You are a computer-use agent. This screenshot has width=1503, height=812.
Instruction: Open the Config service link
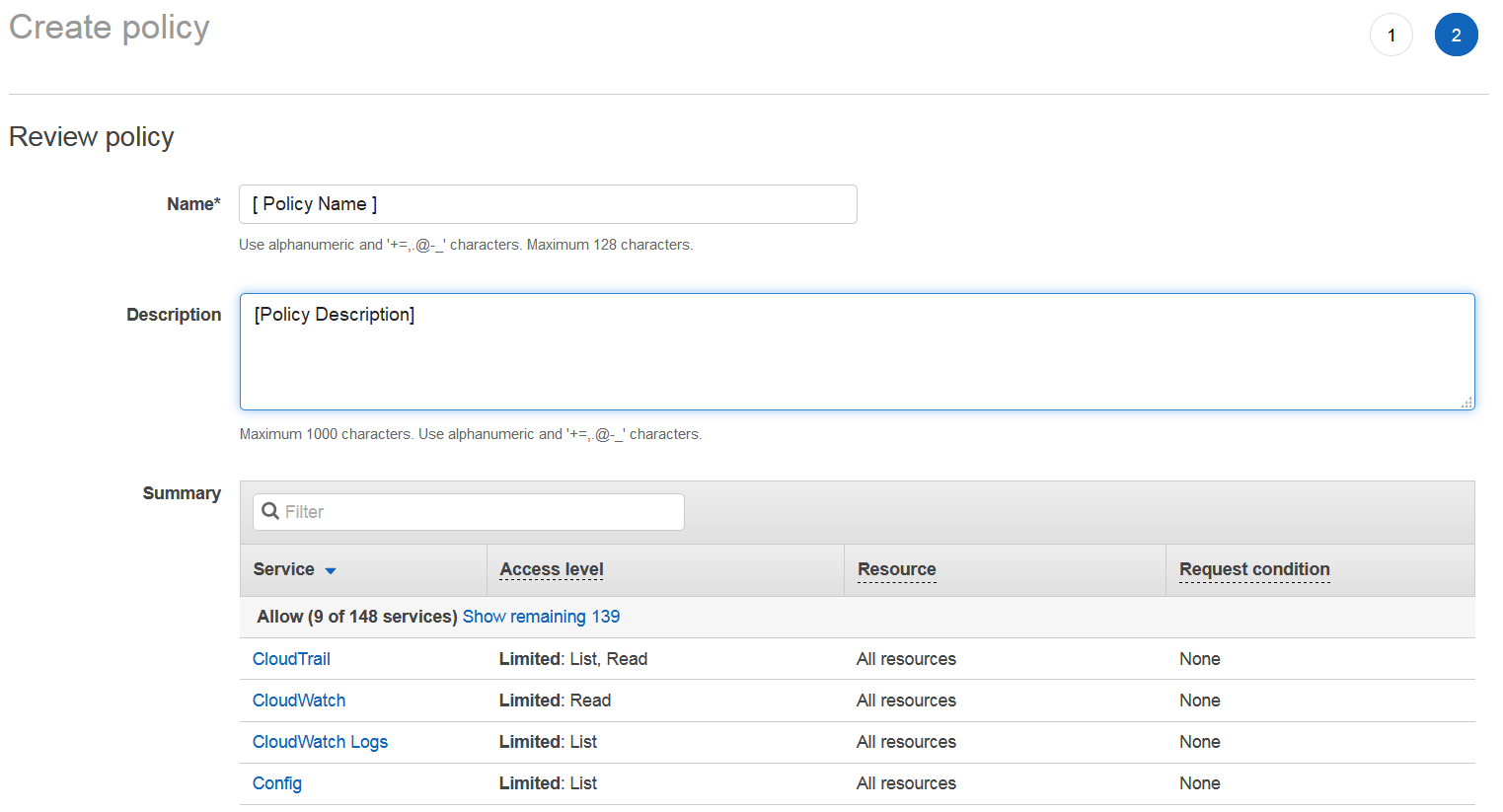pyautogui.click(x=277, y=783)
